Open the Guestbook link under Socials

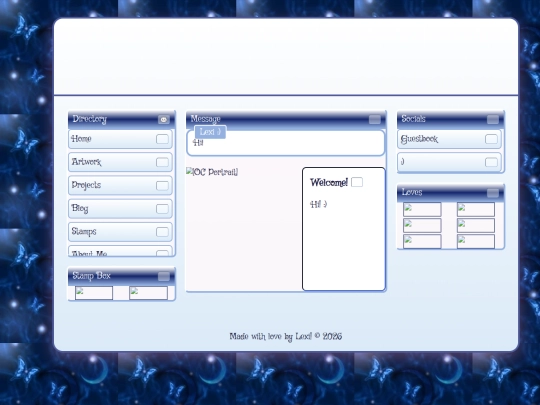449,139
